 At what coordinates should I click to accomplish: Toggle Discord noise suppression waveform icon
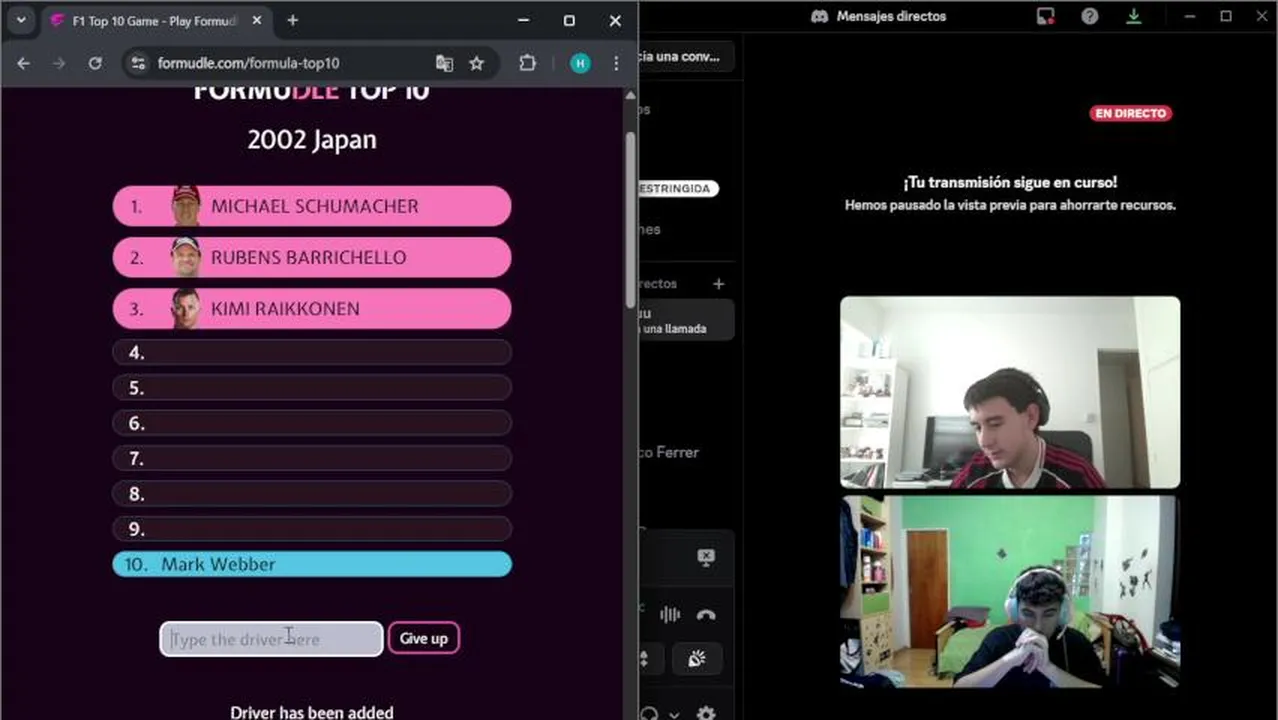pyautogui.click(x=670, y=615)
